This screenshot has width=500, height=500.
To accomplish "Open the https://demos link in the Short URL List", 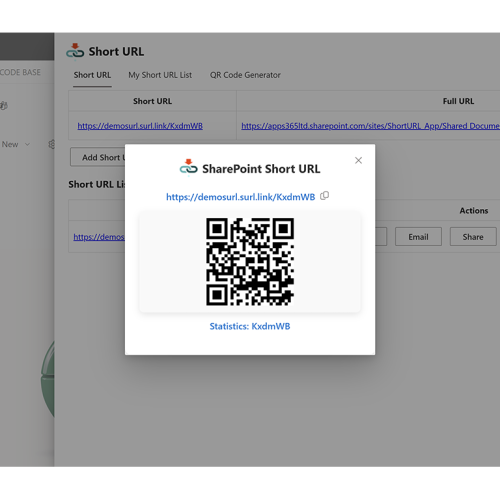I will coord(99,237).
